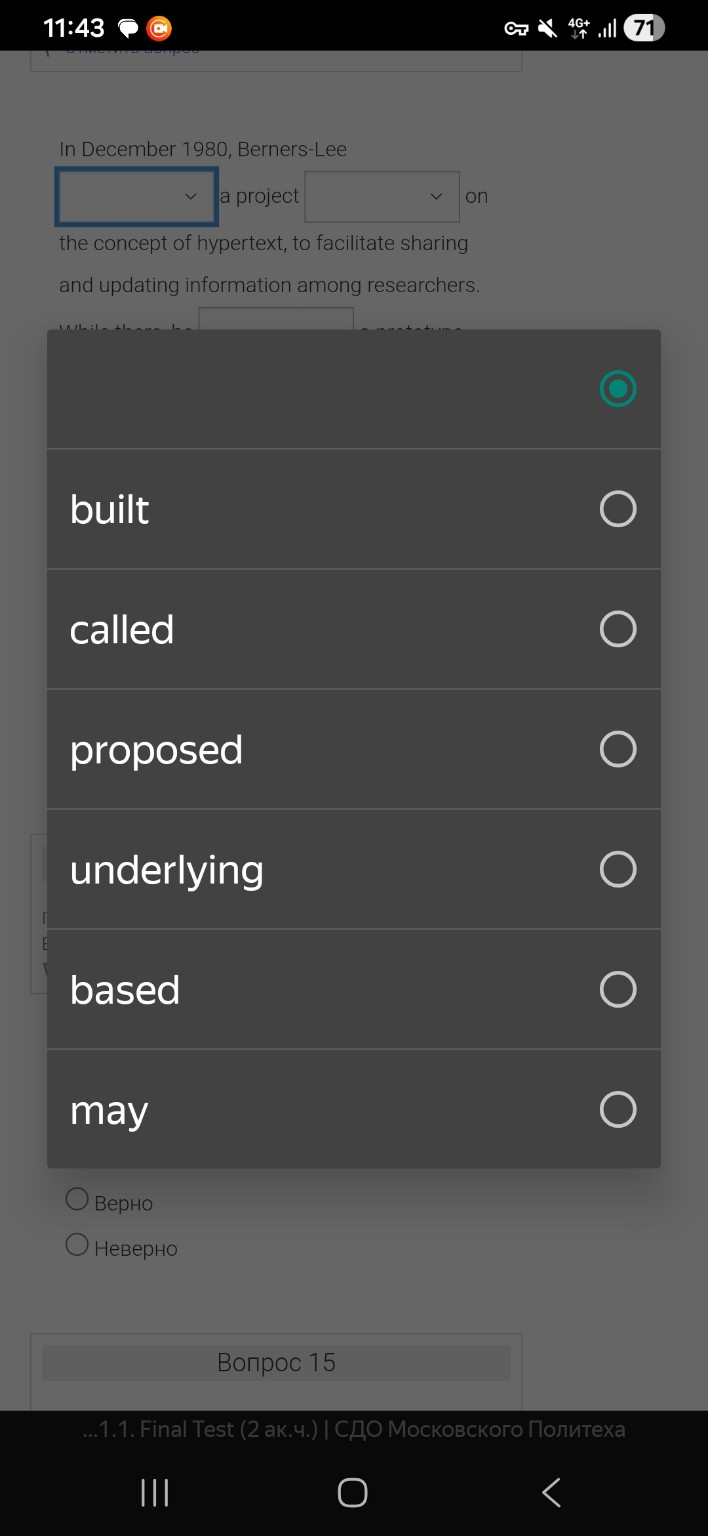Tap the VPN key status icon
The height and width of the screenshot is (1536, 708).
coord(516,28)
